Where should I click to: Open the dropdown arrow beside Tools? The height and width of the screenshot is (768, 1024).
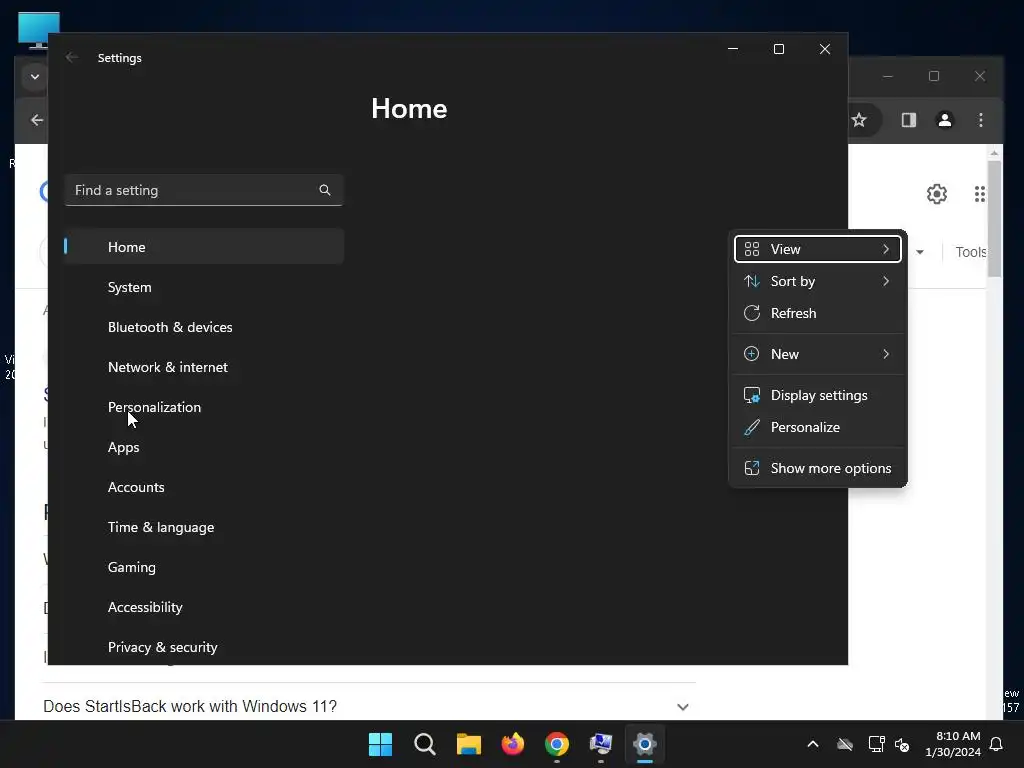(920, 252)
